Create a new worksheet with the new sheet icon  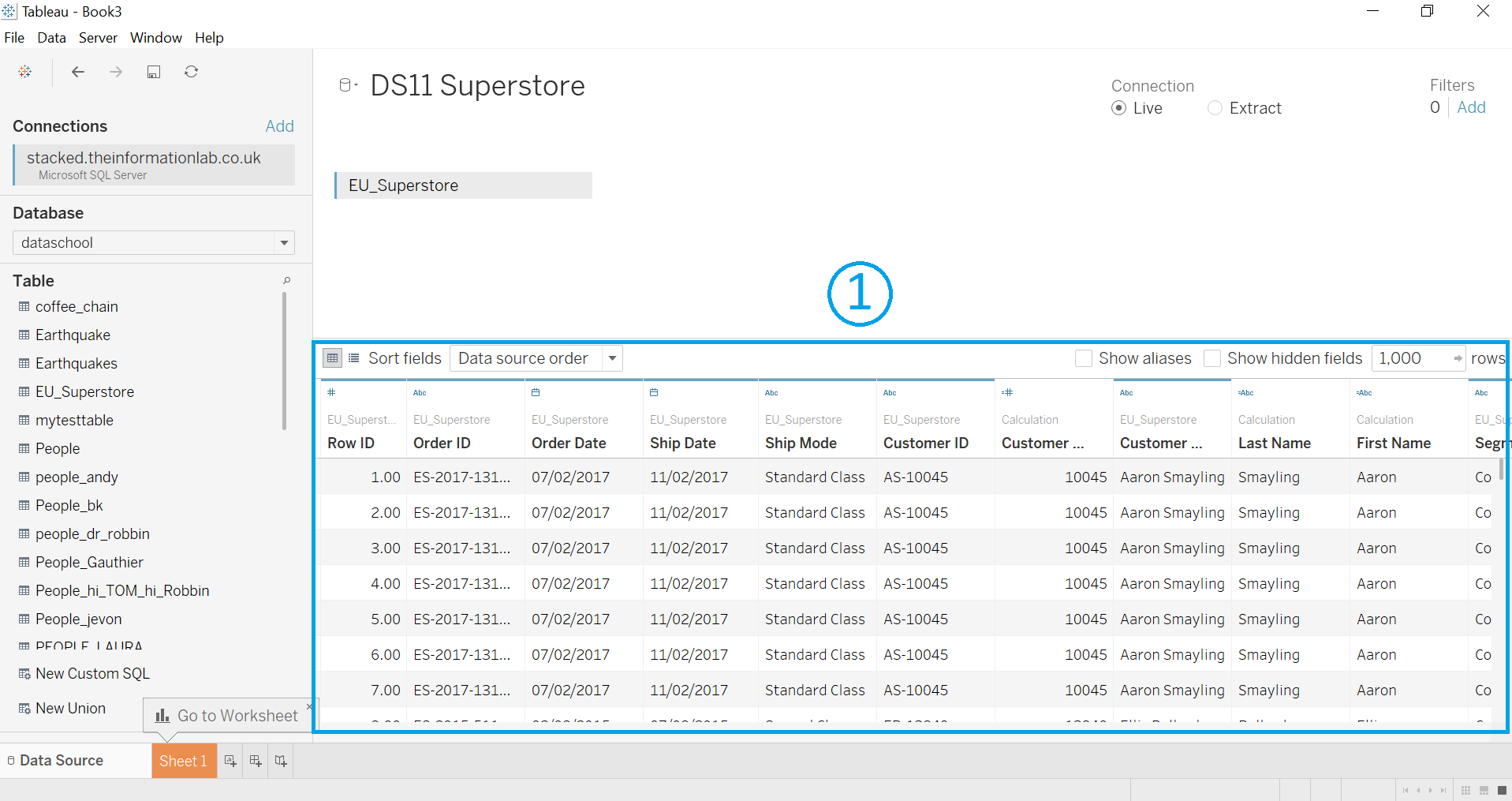230,760
